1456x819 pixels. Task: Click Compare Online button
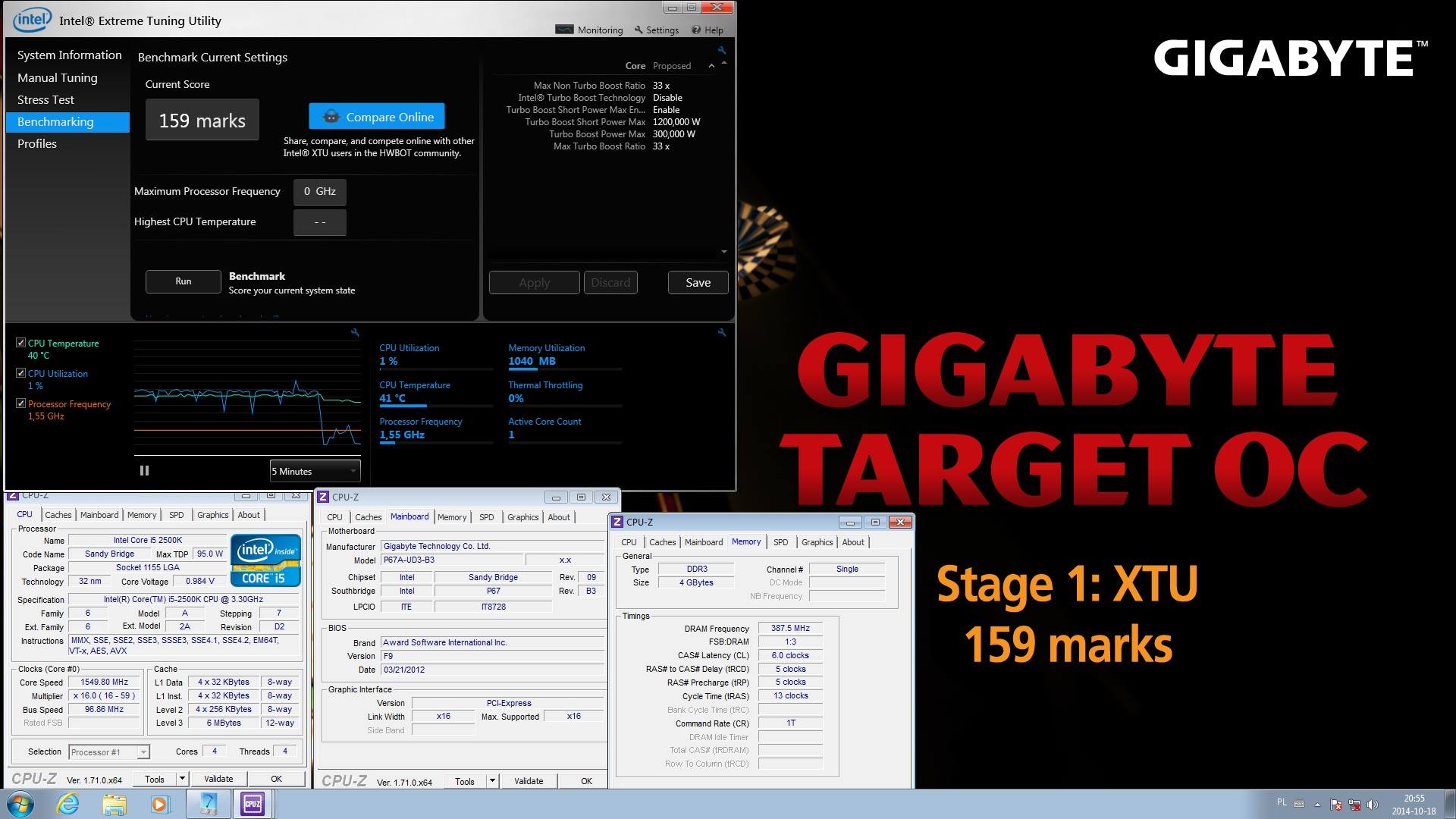point(377,117)
